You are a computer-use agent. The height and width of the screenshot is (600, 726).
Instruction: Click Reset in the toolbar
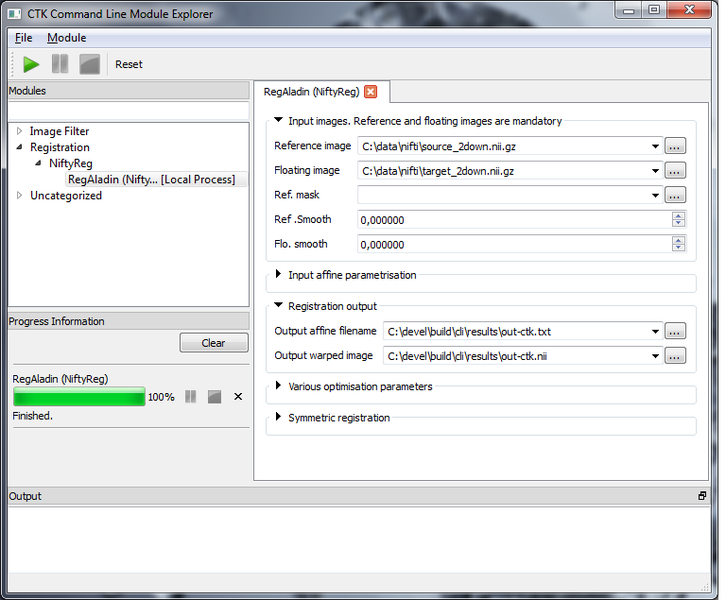pos(129,64)
